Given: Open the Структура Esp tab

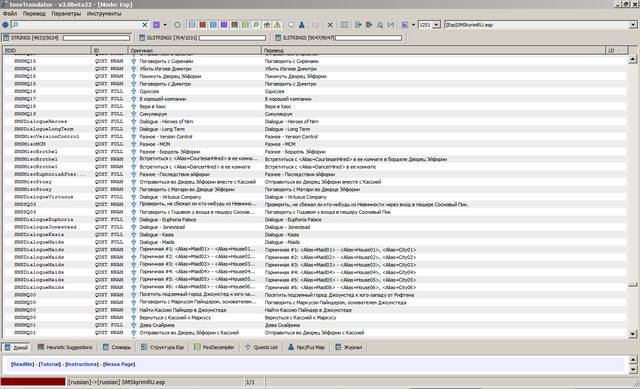Looking at the screenshot, I should pyautogui.click(x=162, y=347).
